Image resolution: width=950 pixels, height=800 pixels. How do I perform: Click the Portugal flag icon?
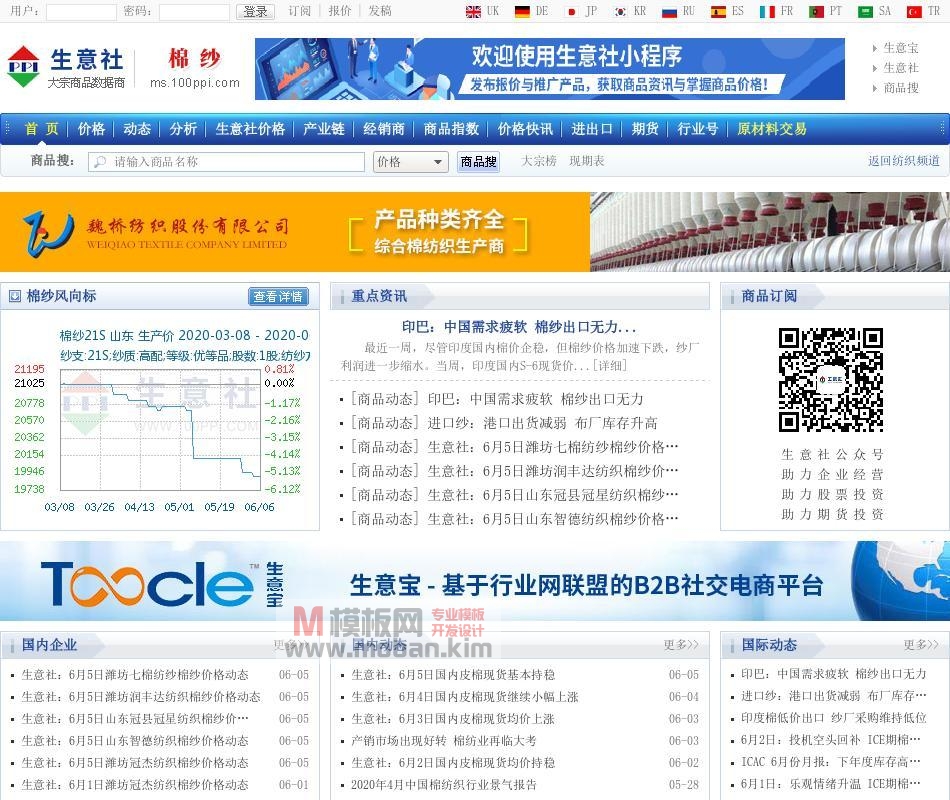(817, 12)
